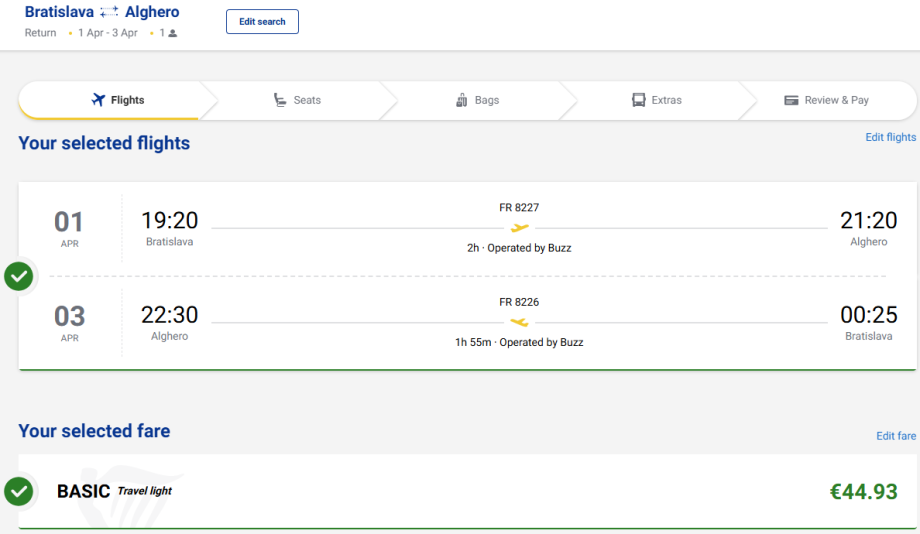Toggle the green checkmark beside BASIC fare
Viewport: 920px width, 534px height.
pyautogui.click(x=19, y=491)
